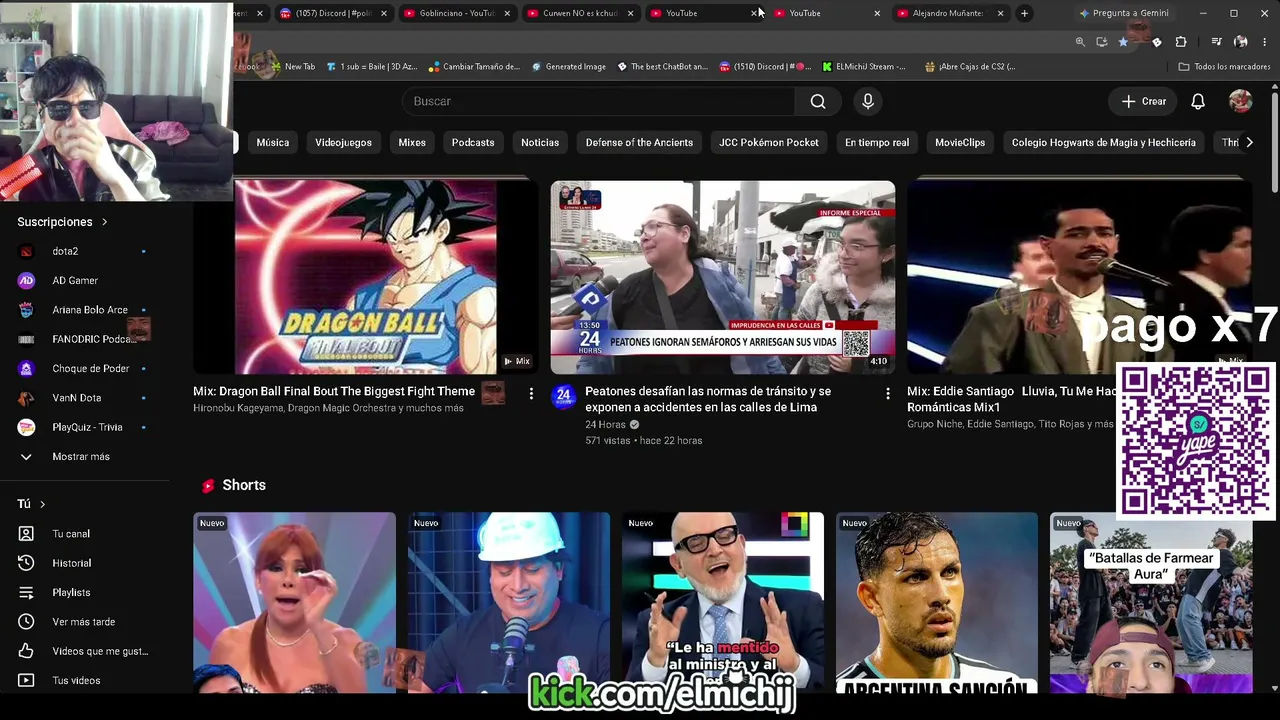Select the En tiempo real chip
Viewport: 1280px width, 720px height.
tap(877, 142)
